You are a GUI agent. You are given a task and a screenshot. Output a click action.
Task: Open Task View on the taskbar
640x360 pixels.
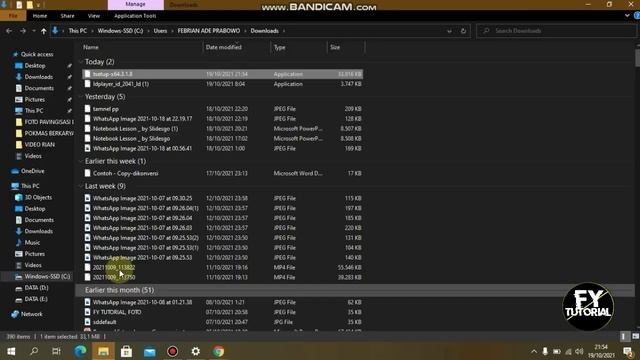click(56, 351)
